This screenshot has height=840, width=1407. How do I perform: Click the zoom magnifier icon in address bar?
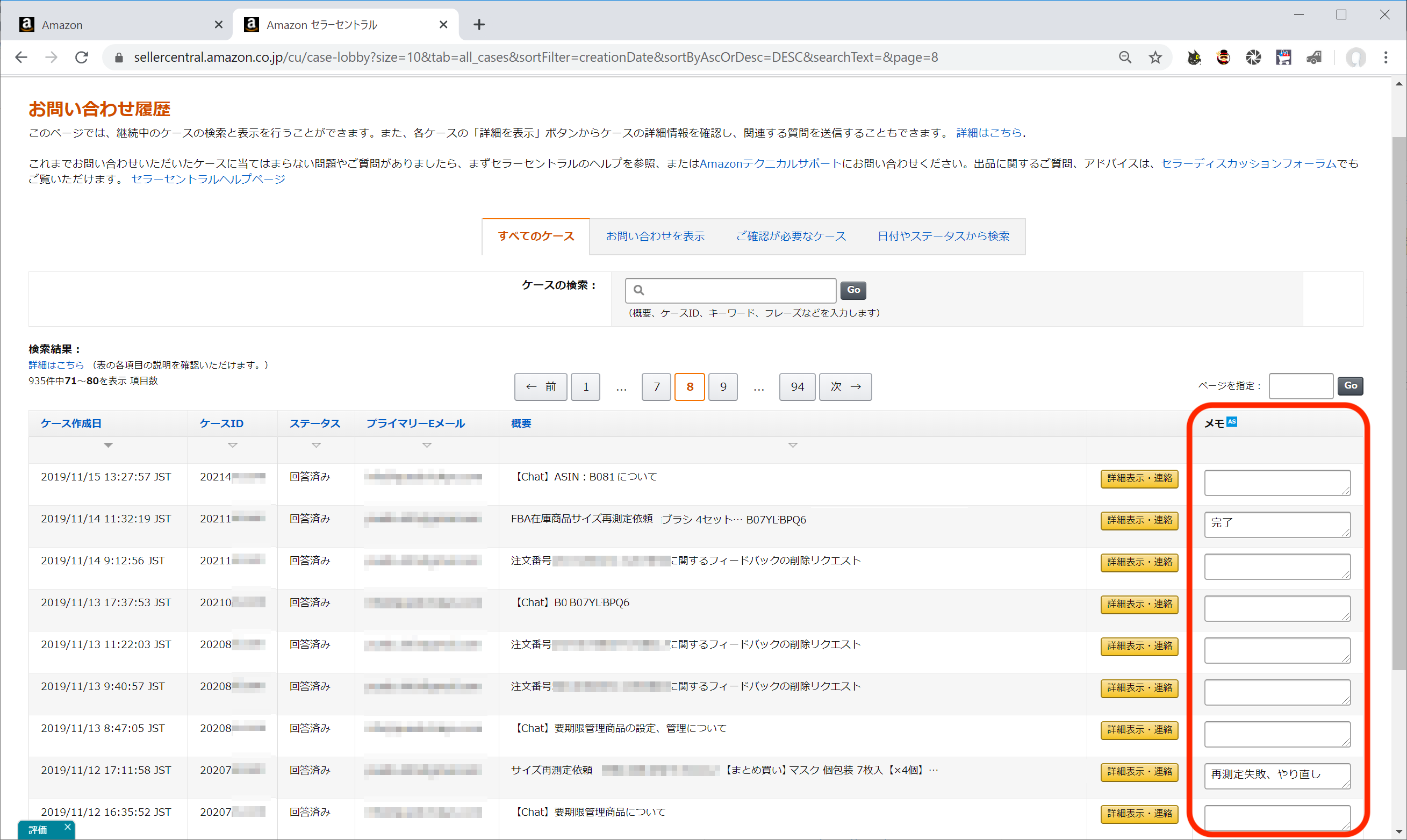tap(1125, 57)
